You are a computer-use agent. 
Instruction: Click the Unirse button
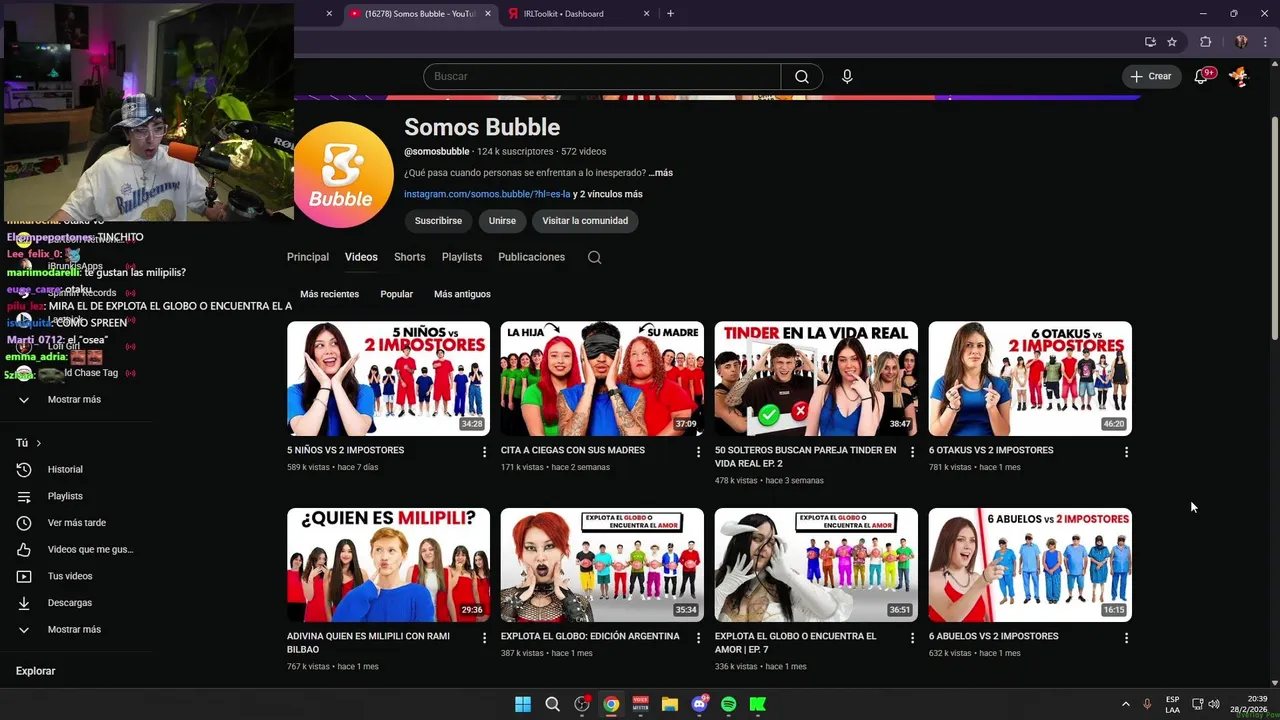502,221
